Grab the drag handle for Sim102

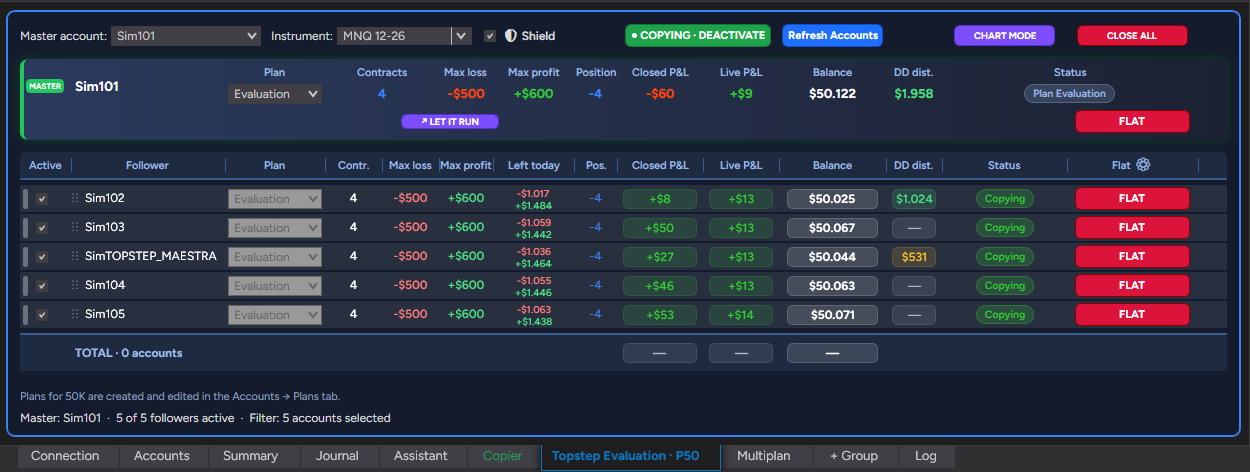75,199
